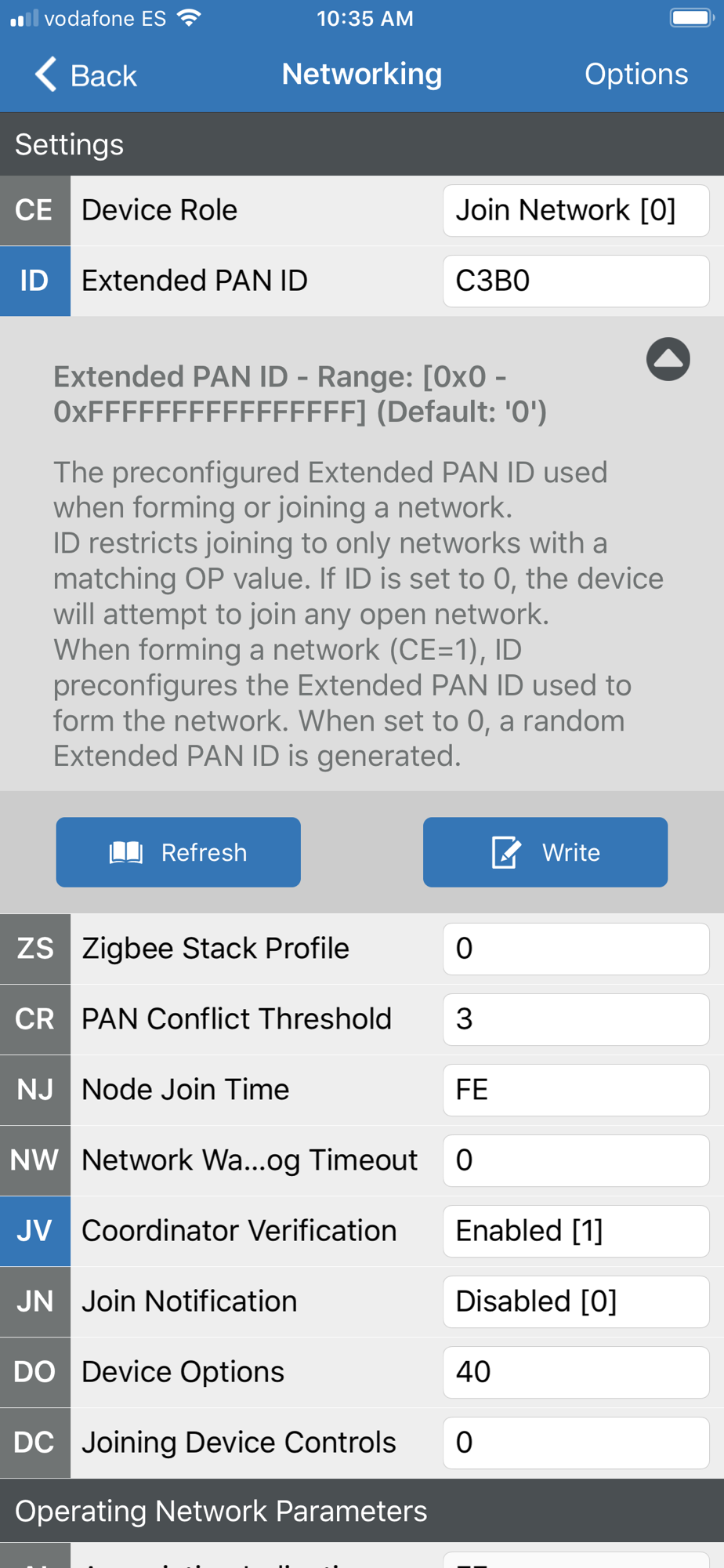This screenshot has width=724, height=1568.
Task: Tap the ZS parameter badge
Action: (35, 949)
